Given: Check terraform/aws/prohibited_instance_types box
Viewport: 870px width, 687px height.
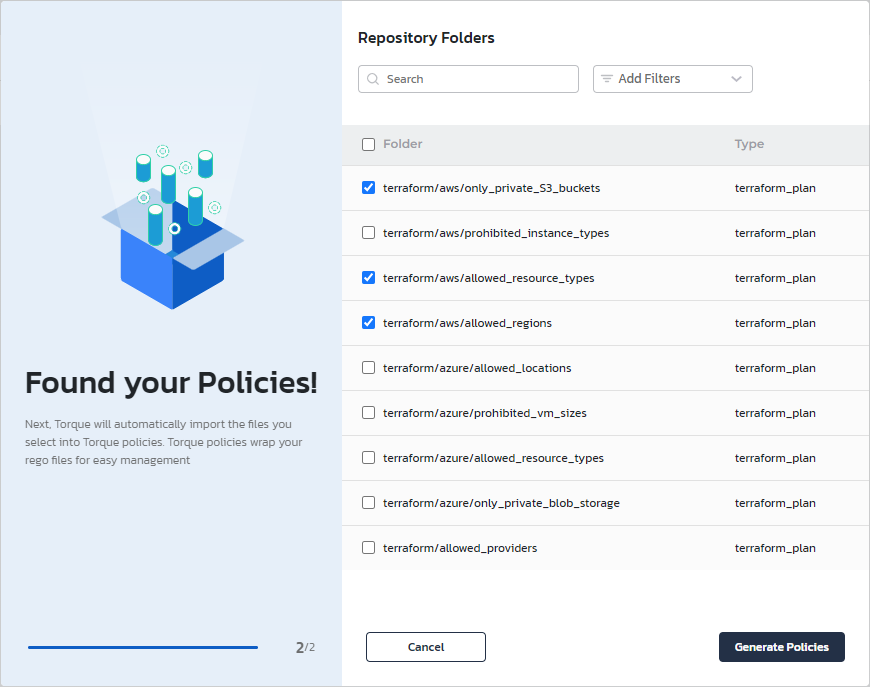Looking at the screenshot, I should [x=368, y=233].
